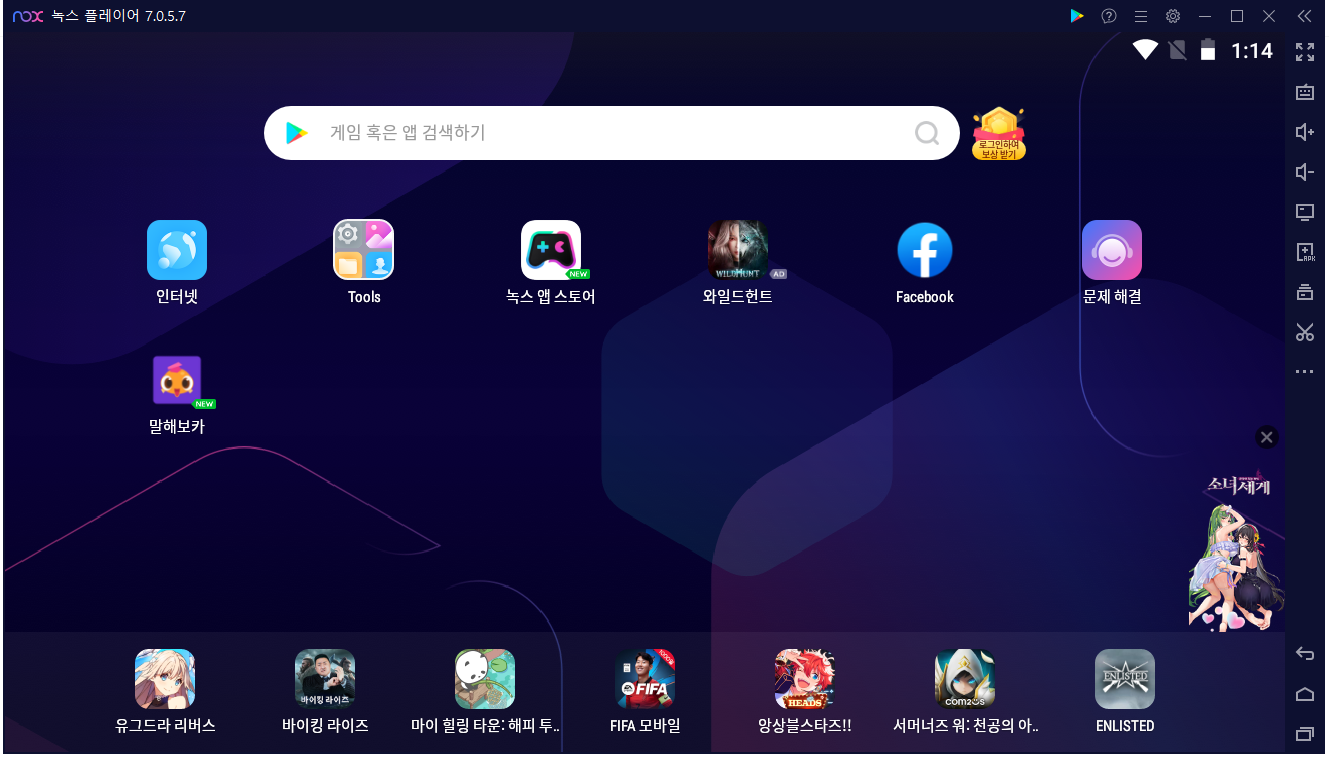The height and width of the screenshot is (760, 1329).
Task: Open the 문제 해결 support app
Action: point(1112,250)
